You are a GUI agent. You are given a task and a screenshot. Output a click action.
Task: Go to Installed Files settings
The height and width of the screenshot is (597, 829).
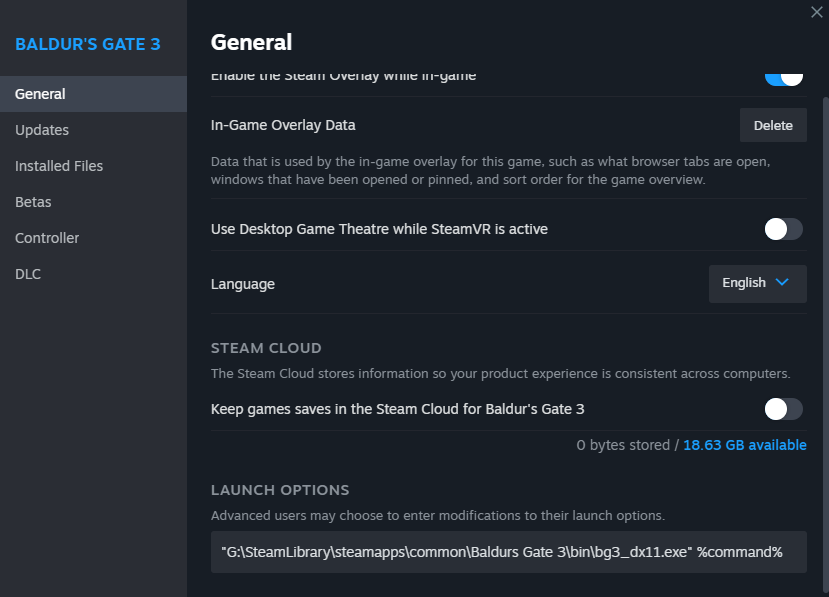coord(59,166)
